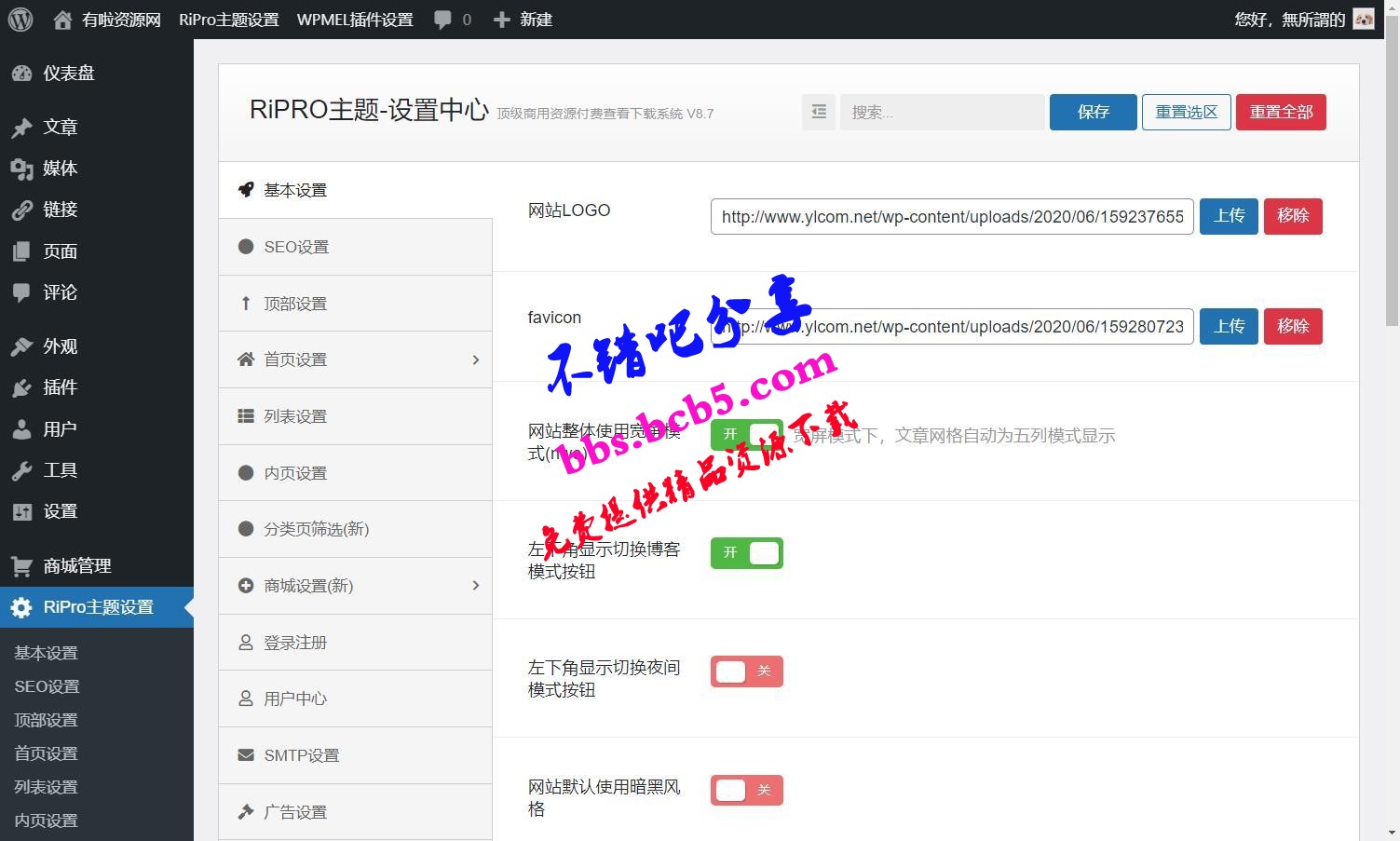Click the 商城管理 cart icon

22,566
